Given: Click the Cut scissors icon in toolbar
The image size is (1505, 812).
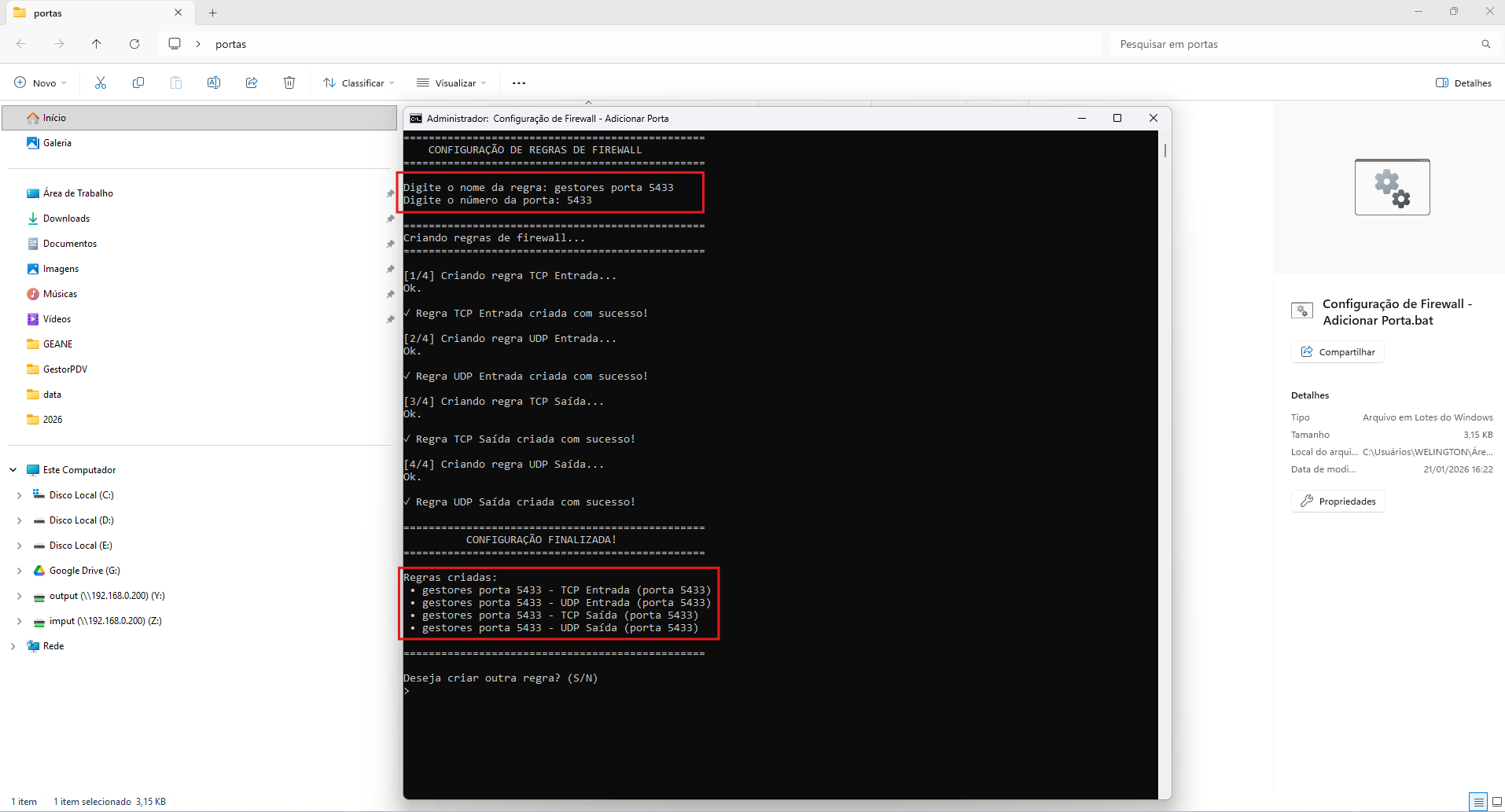Looking at the screenshot, I should [x=101, y=83].
